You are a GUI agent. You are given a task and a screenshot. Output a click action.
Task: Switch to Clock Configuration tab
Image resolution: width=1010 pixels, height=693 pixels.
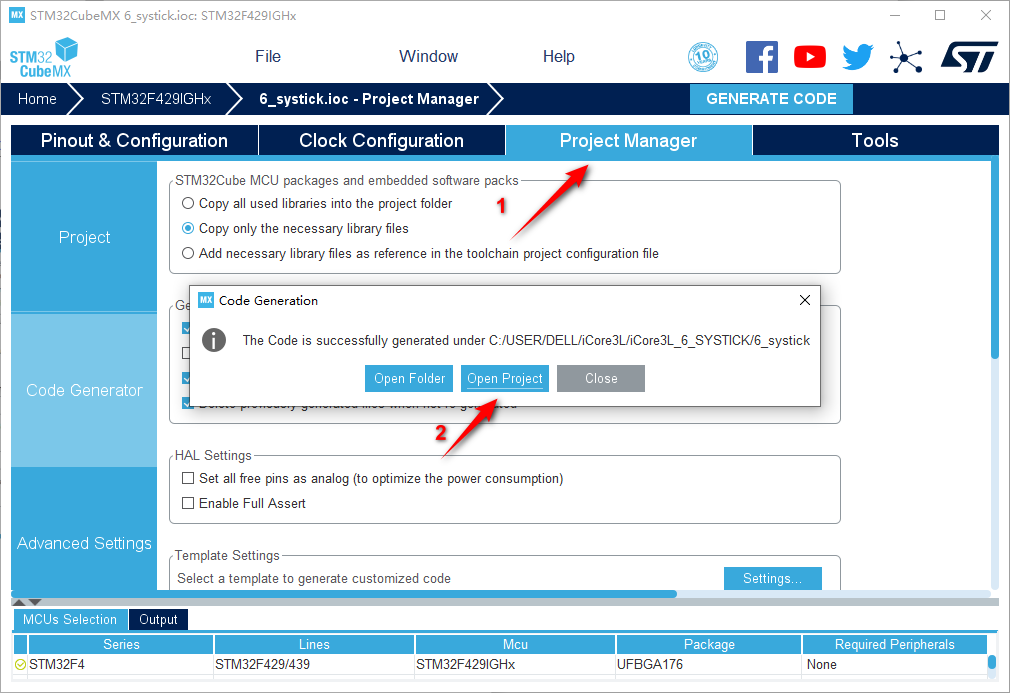pyautogui.click(x=381, y=140)
